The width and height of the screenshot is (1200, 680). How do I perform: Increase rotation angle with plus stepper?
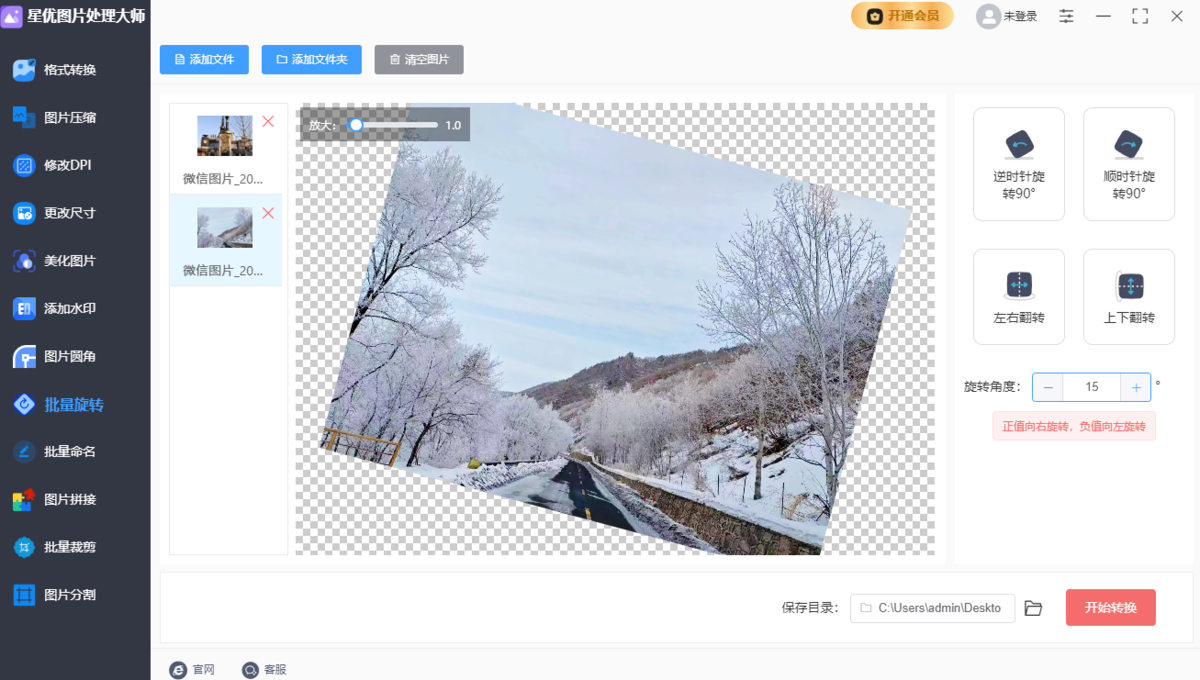[x=1136, y=387]
